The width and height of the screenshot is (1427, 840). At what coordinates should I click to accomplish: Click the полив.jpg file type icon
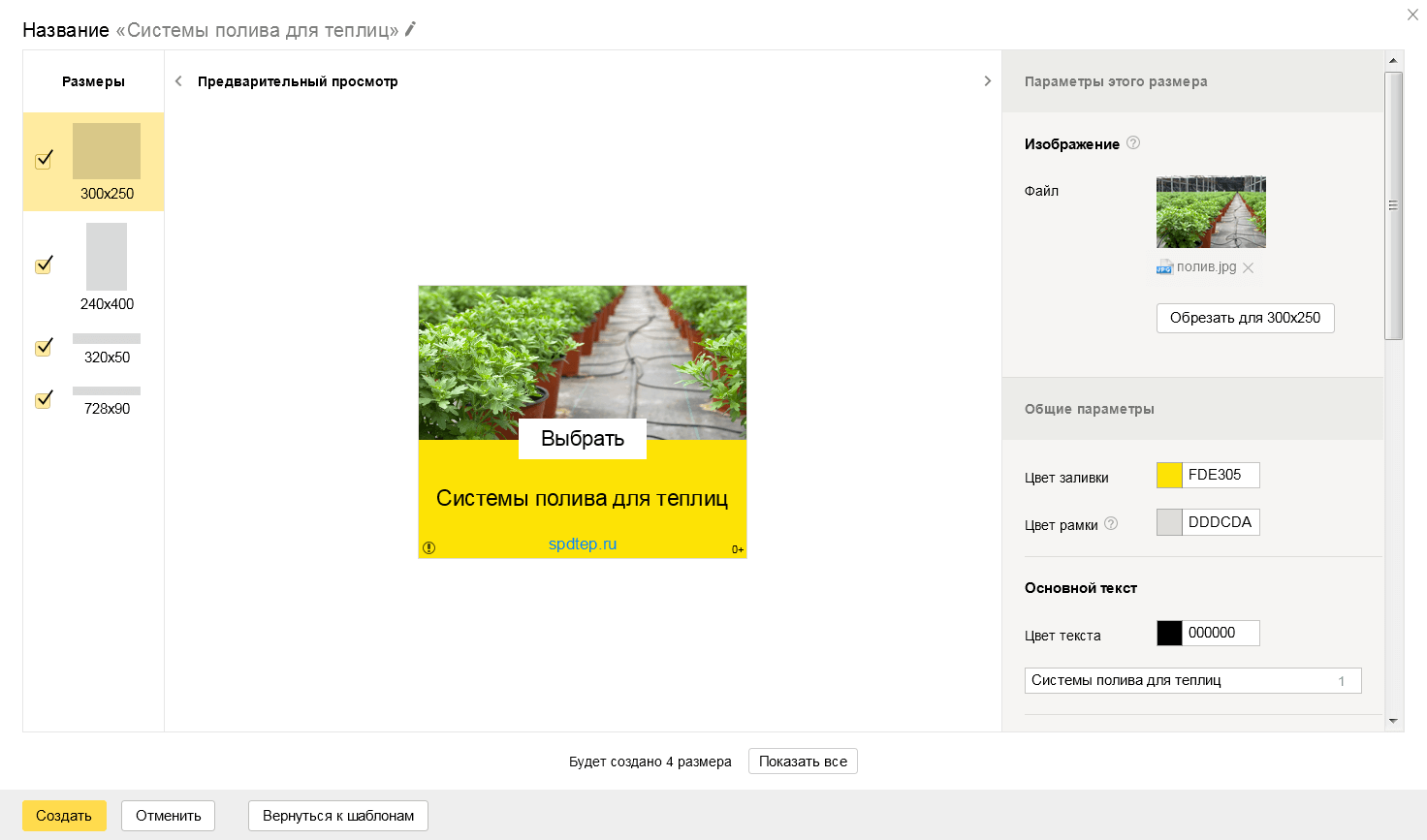(1164, 267)
